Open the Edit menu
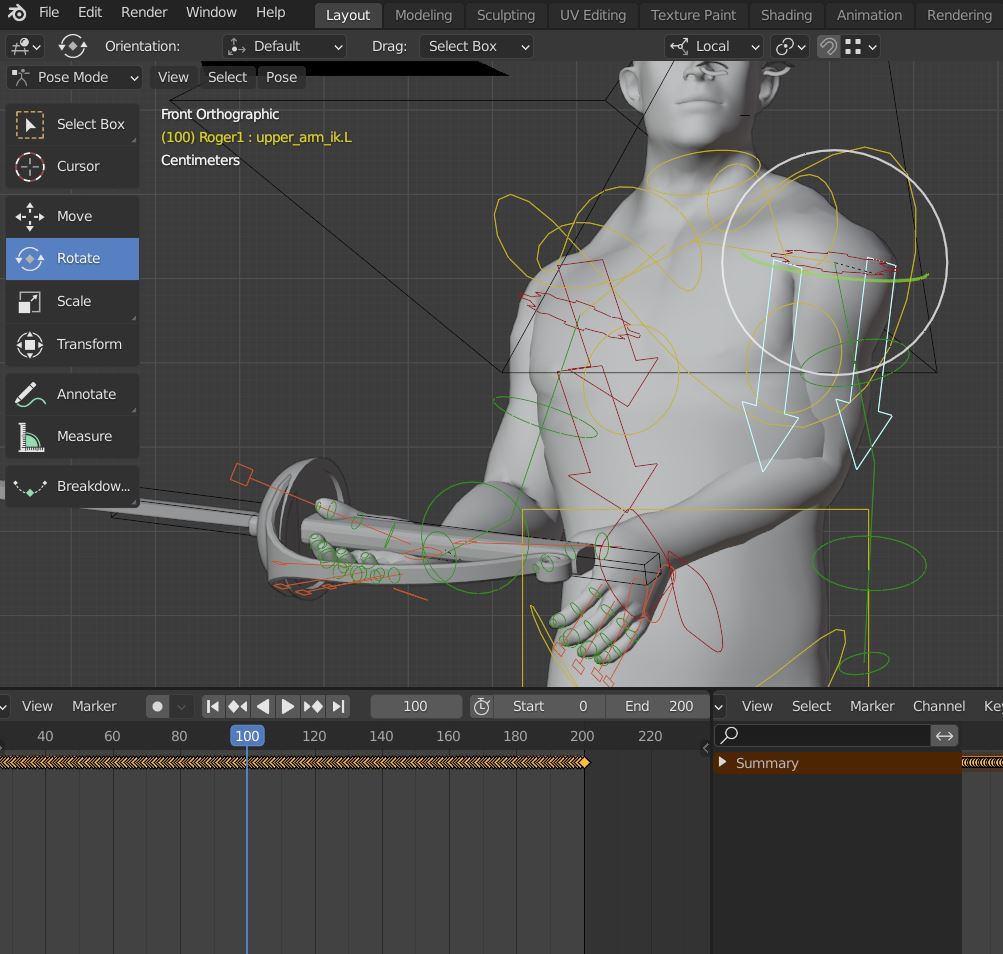 90,12
